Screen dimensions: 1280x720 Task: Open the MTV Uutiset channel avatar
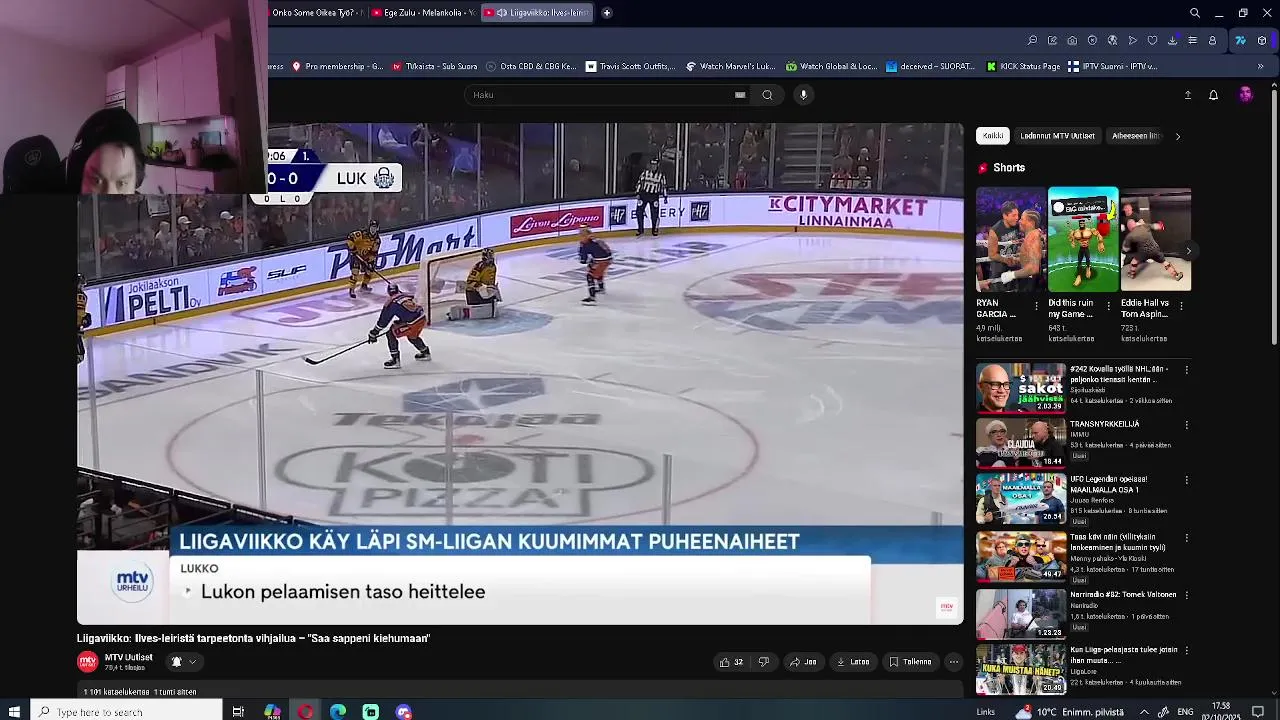tap(88, 662)
